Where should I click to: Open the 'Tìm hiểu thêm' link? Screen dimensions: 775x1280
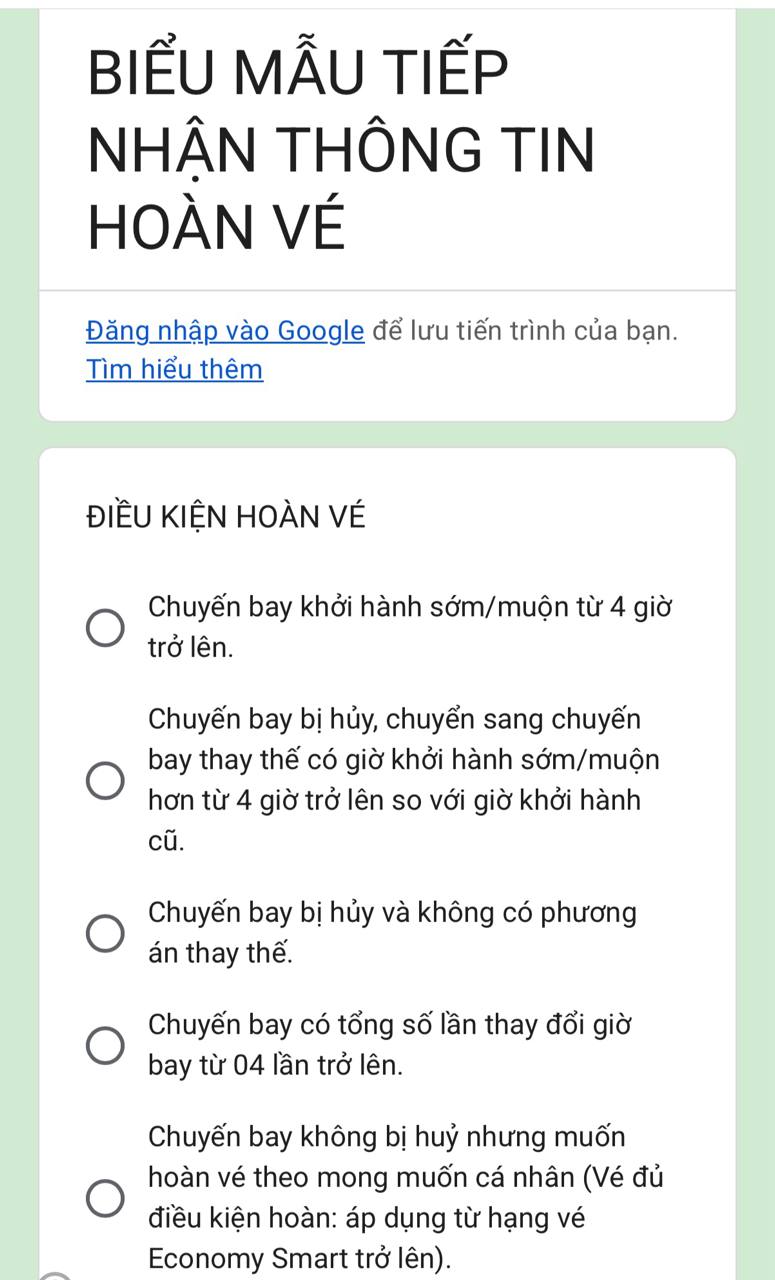click(175, 370)
